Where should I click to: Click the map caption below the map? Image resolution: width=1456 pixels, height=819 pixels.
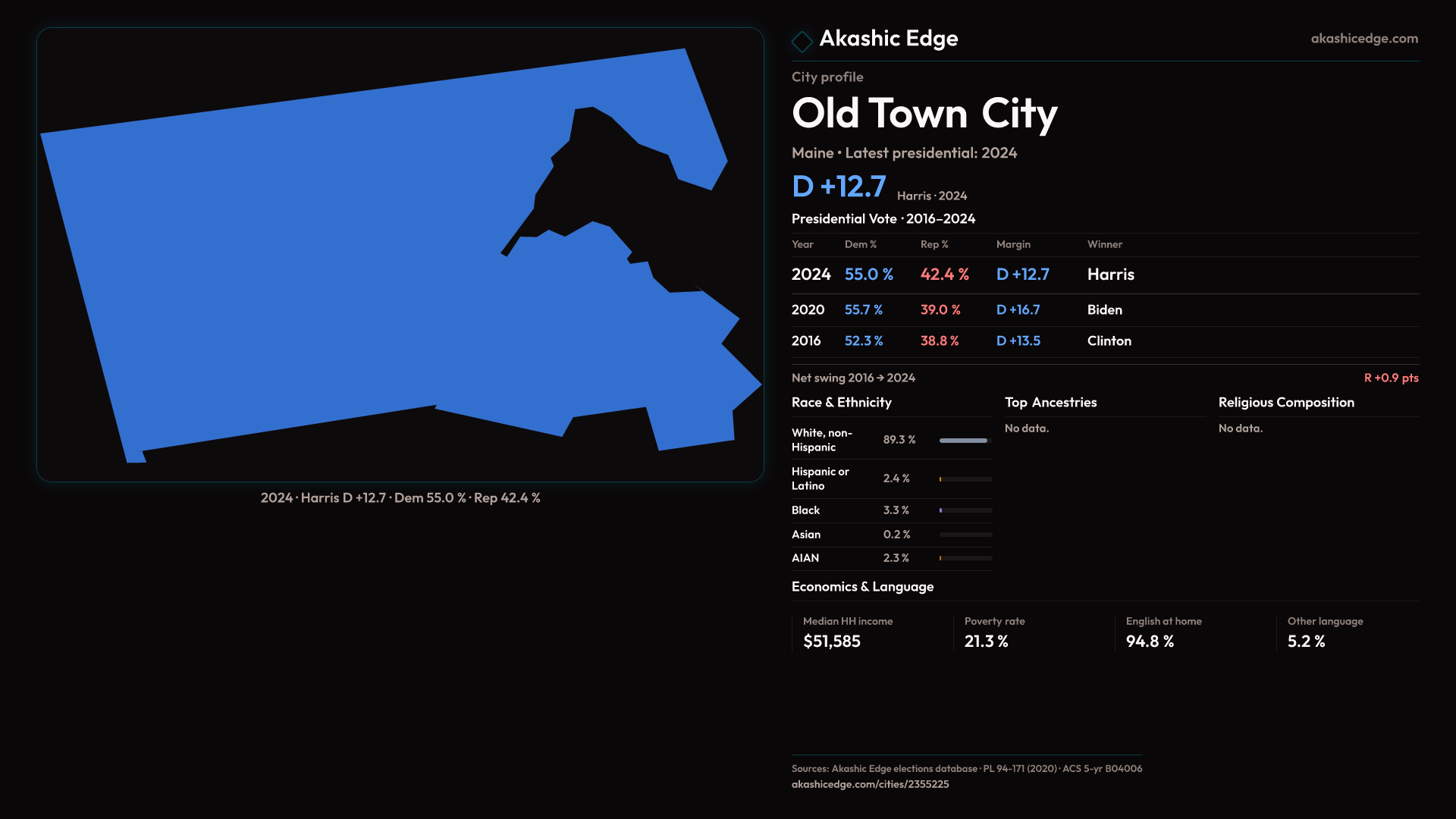pos(400,498)
